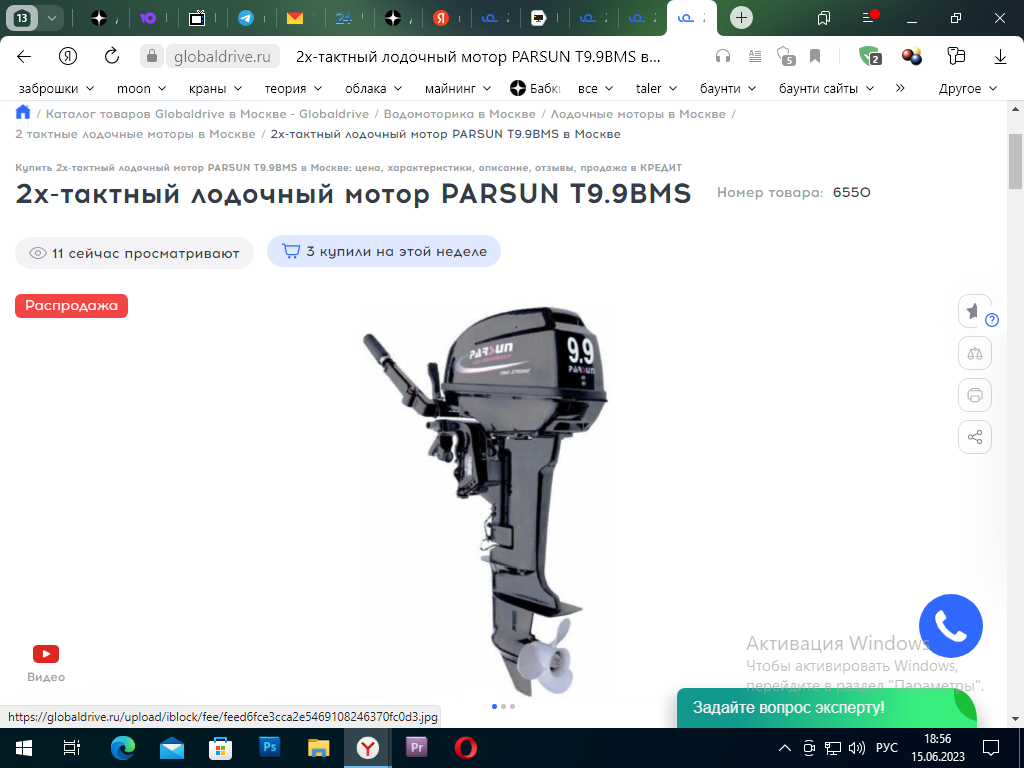Screen dimensions: 1024x768
Task: Click the Распродажа red badge
Action: pyautogui.click(x=71, y=306)
